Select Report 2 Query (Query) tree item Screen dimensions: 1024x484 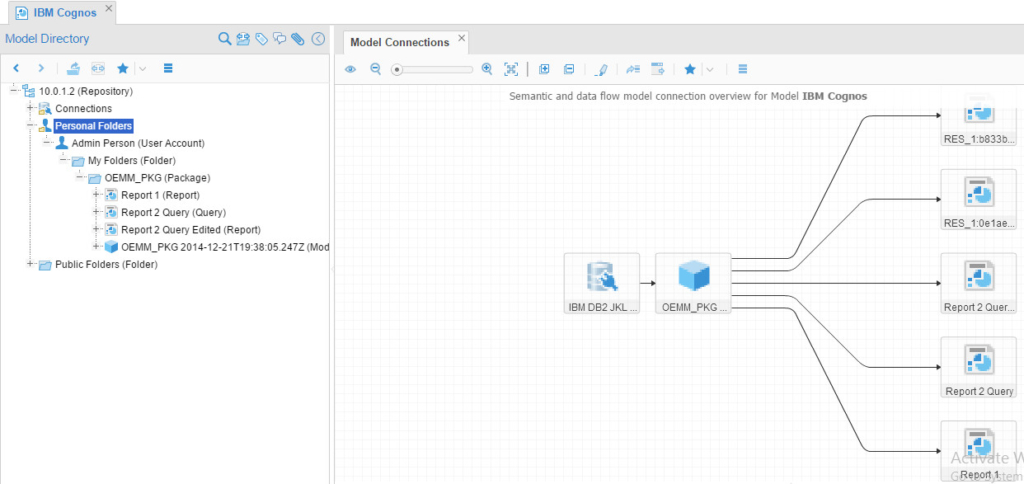(174, 212)
